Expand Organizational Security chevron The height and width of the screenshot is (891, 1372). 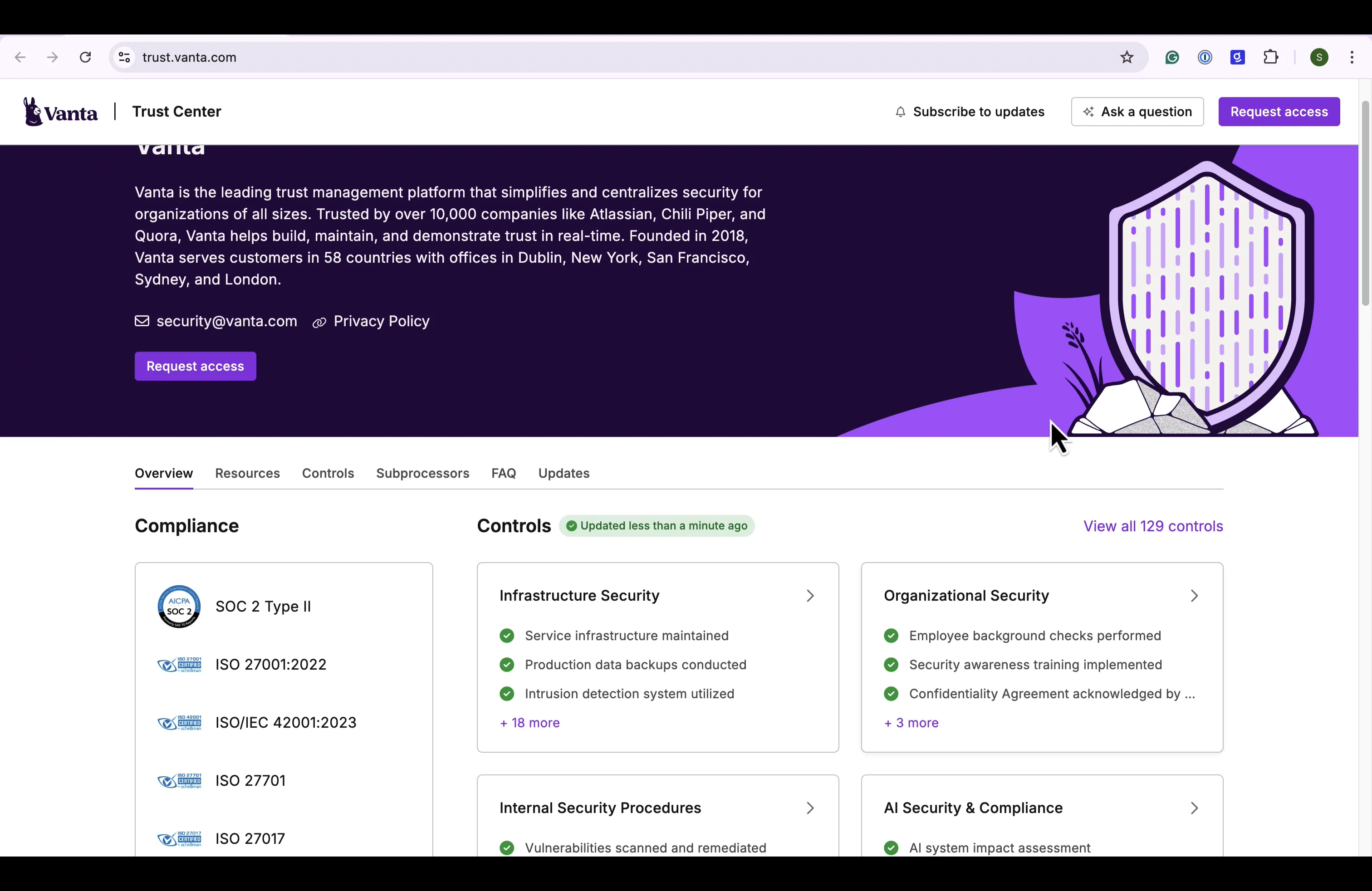click(1194, 595)
